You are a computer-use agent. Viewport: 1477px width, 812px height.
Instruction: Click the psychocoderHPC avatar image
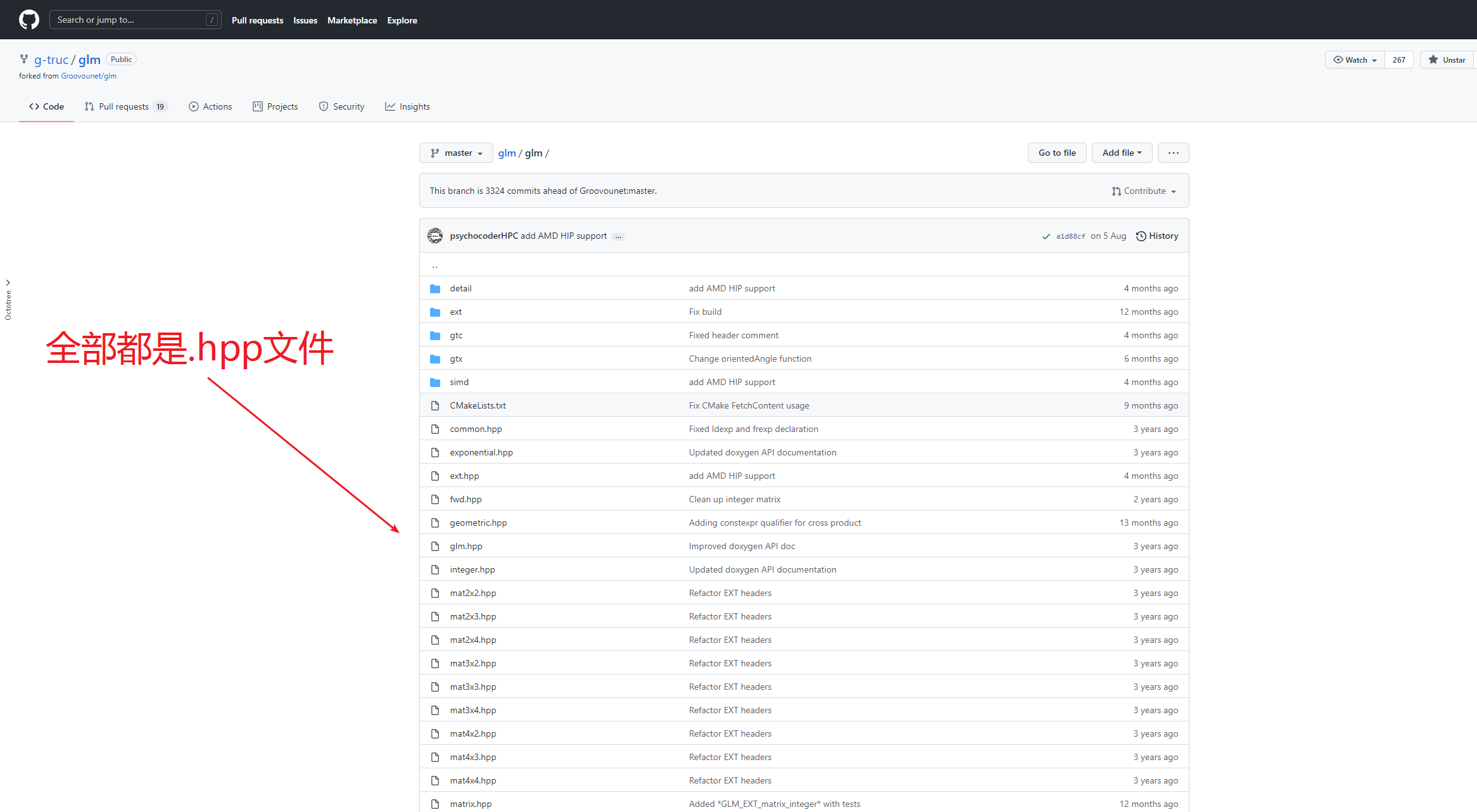435,236
